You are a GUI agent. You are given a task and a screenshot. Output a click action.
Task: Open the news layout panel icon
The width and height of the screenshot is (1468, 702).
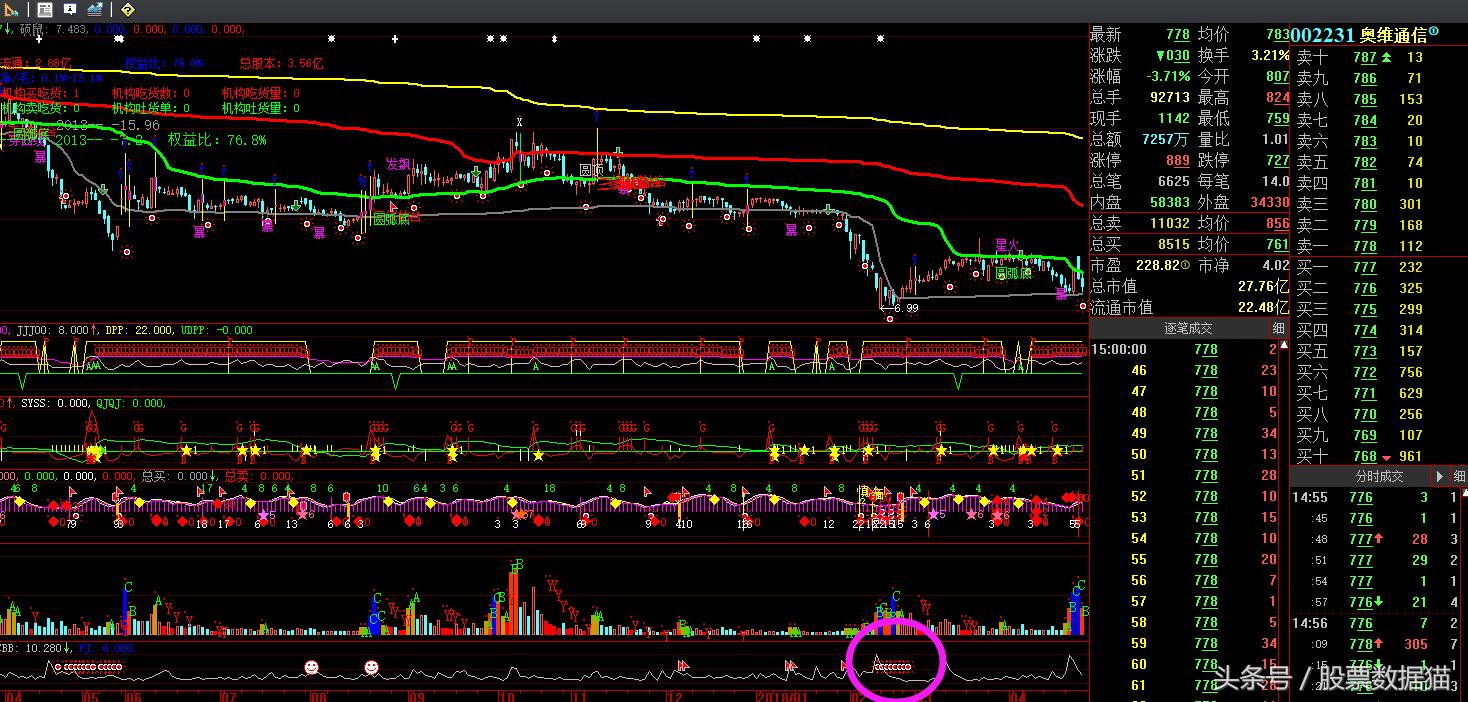pos(45,9)
